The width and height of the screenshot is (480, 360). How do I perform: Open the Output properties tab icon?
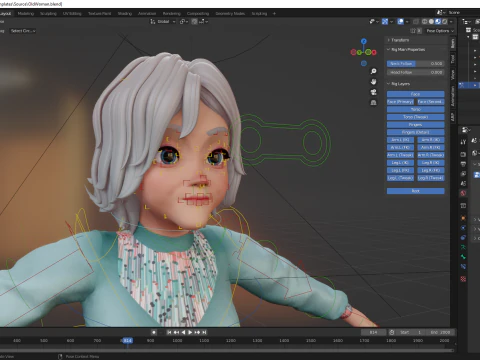tap(463, 164)
